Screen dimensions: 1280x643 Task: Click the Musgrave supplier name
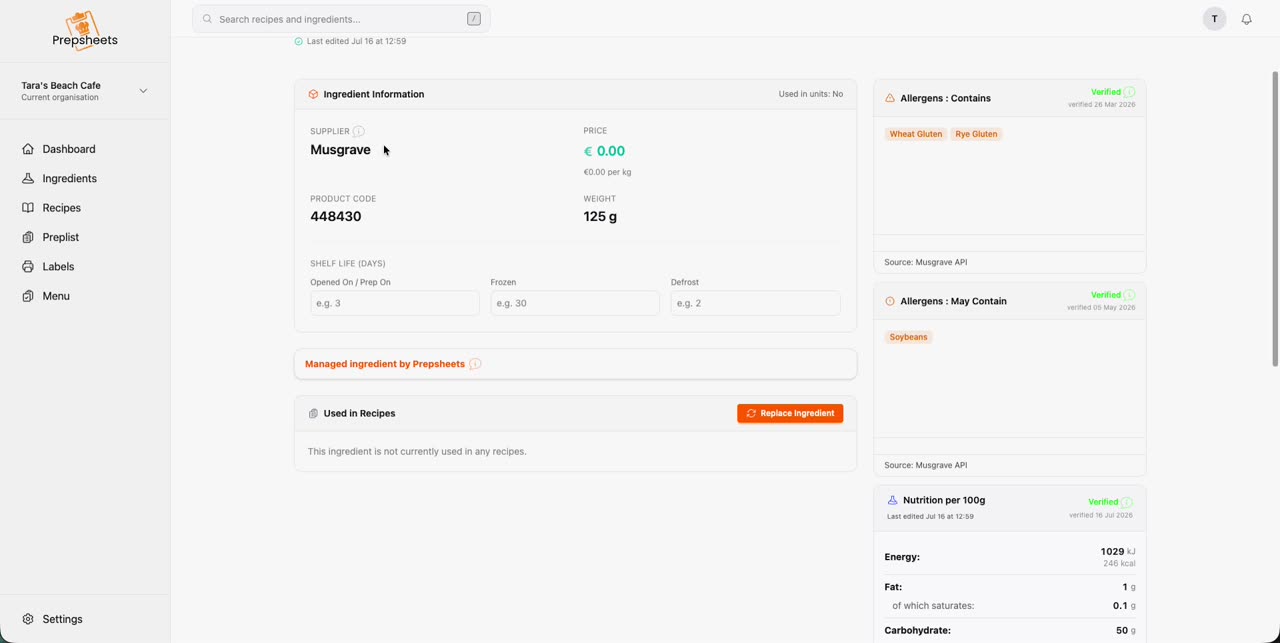(340, 150)
